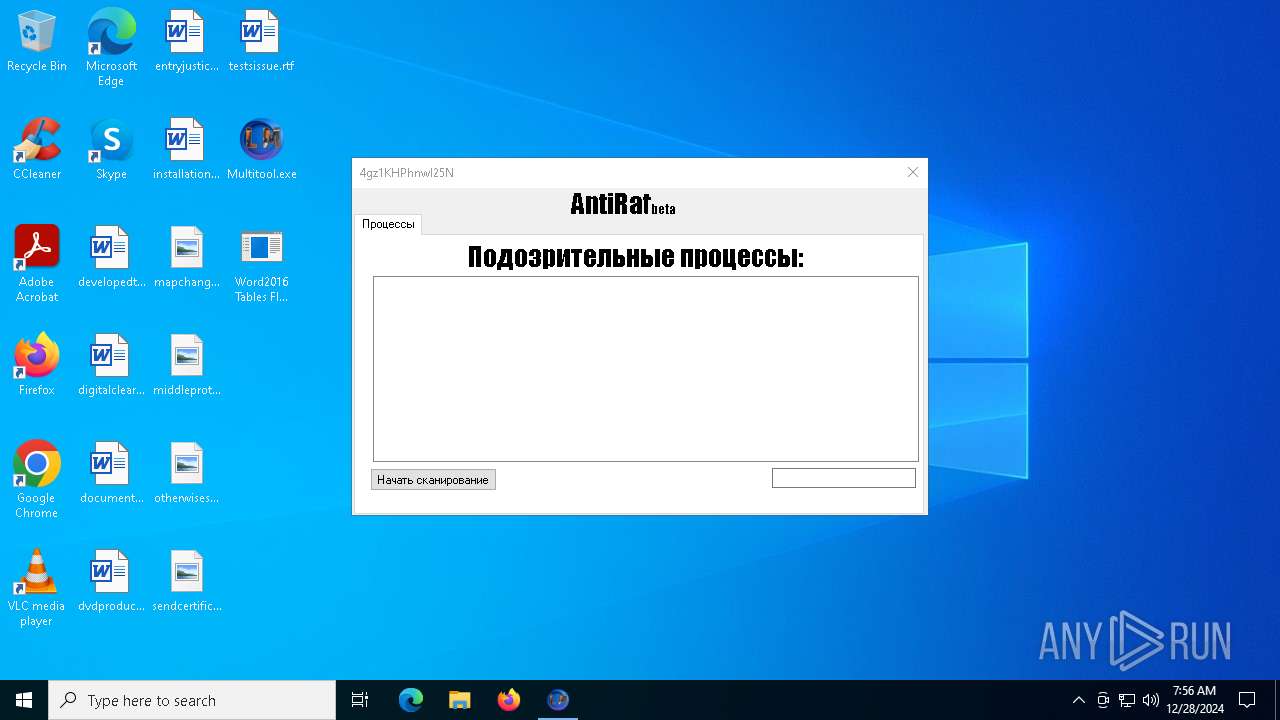Open Edge from the taskbar
Screen dimensions: 1280x720
coord(411,700)
